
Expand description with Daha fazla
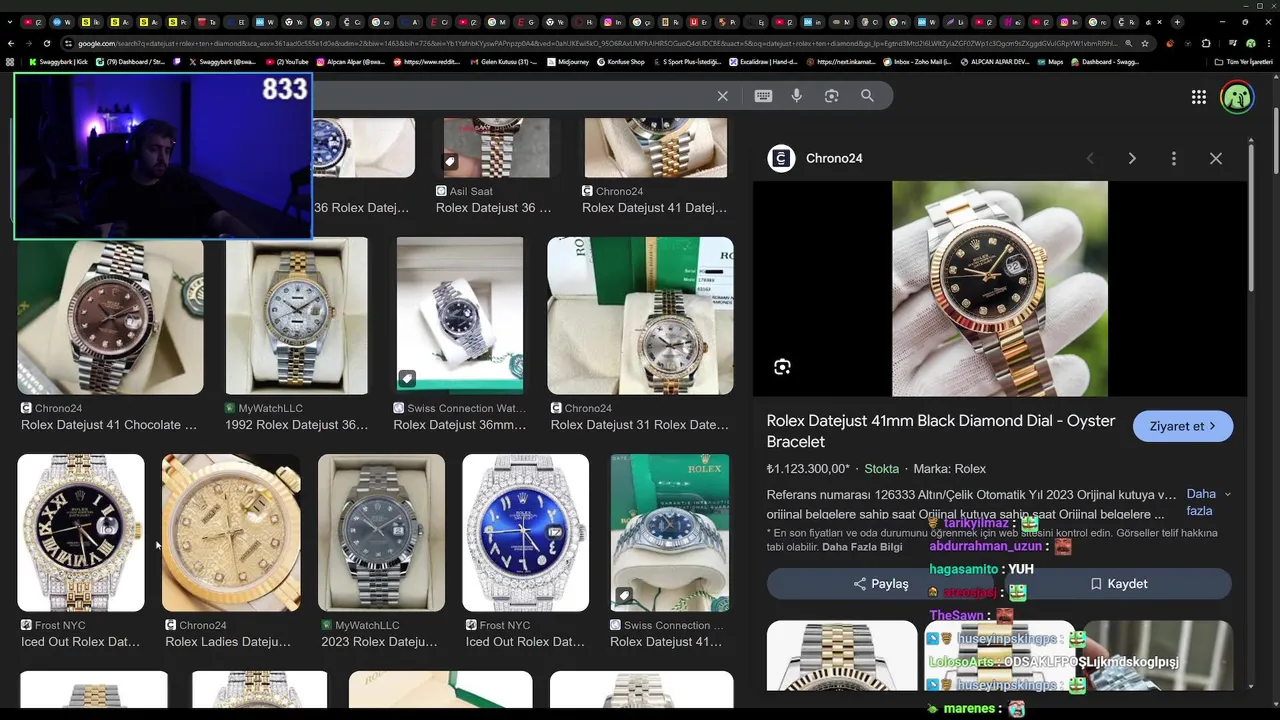(x=1207, y=502)
